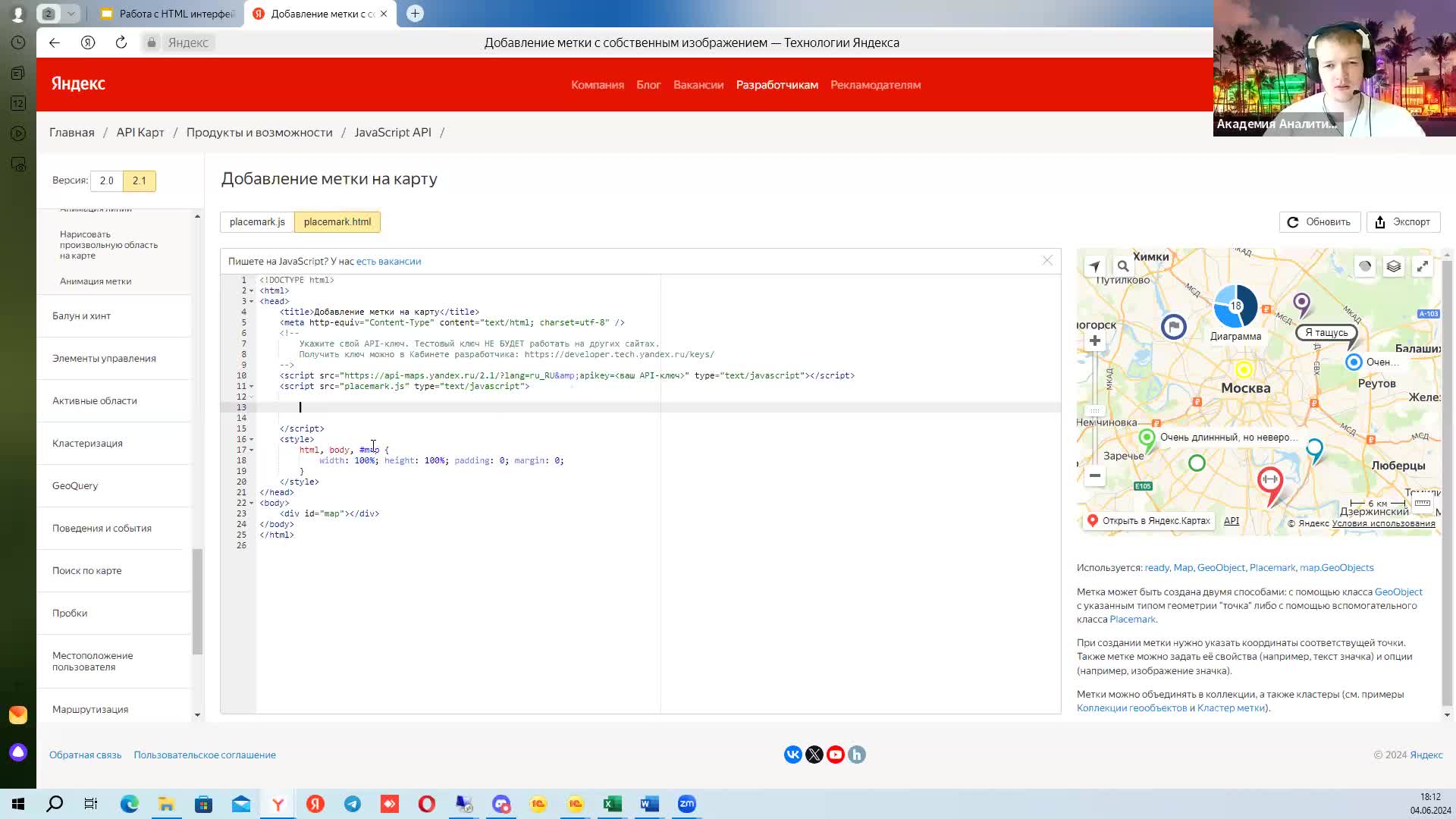
Task: Click the green empty circle placemark
Action: pos(1197,463)
